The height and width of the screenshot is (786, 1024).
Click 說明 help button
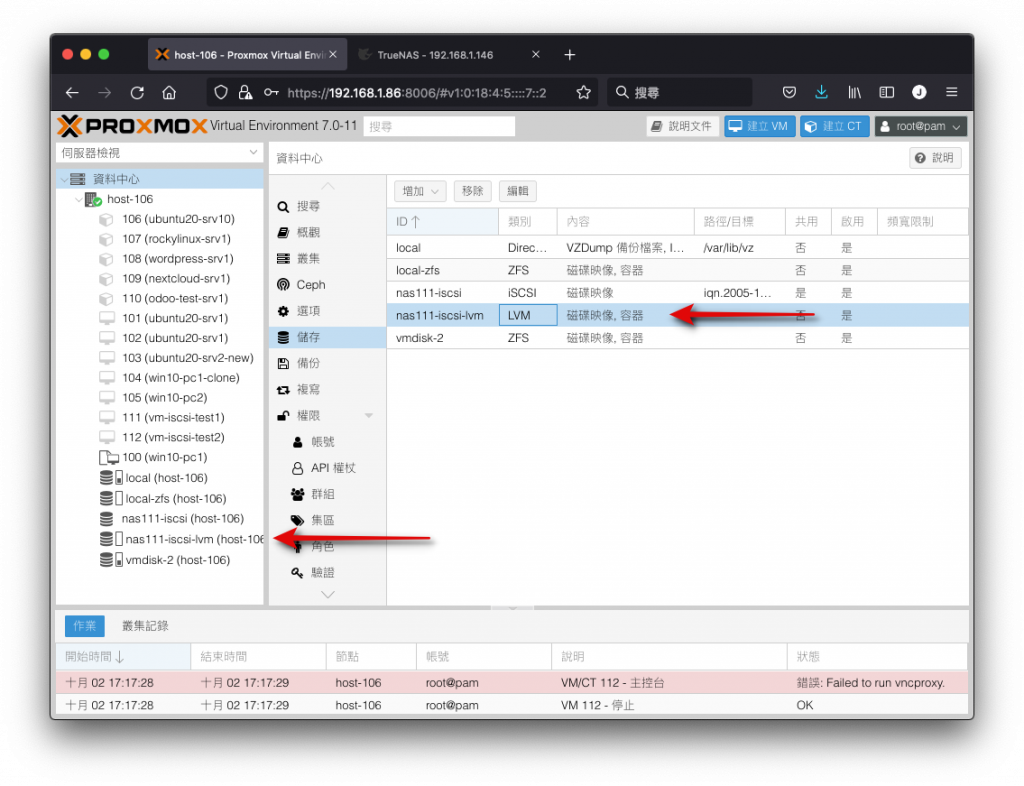935,158
